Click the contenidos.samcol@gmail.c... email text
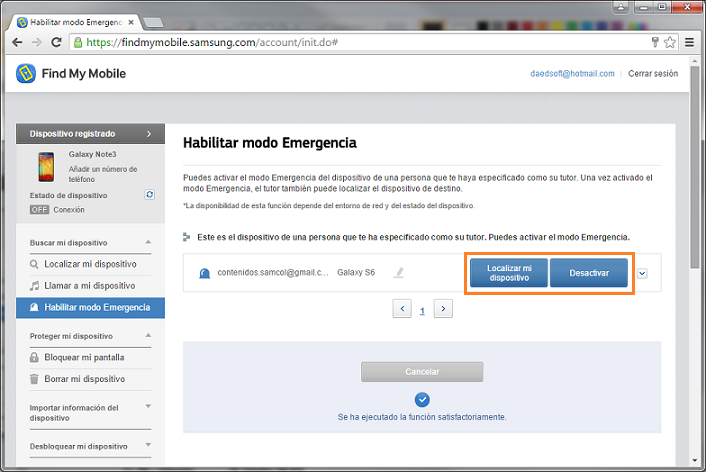Viewport: 706px width, 472px height. coord(273,272)
